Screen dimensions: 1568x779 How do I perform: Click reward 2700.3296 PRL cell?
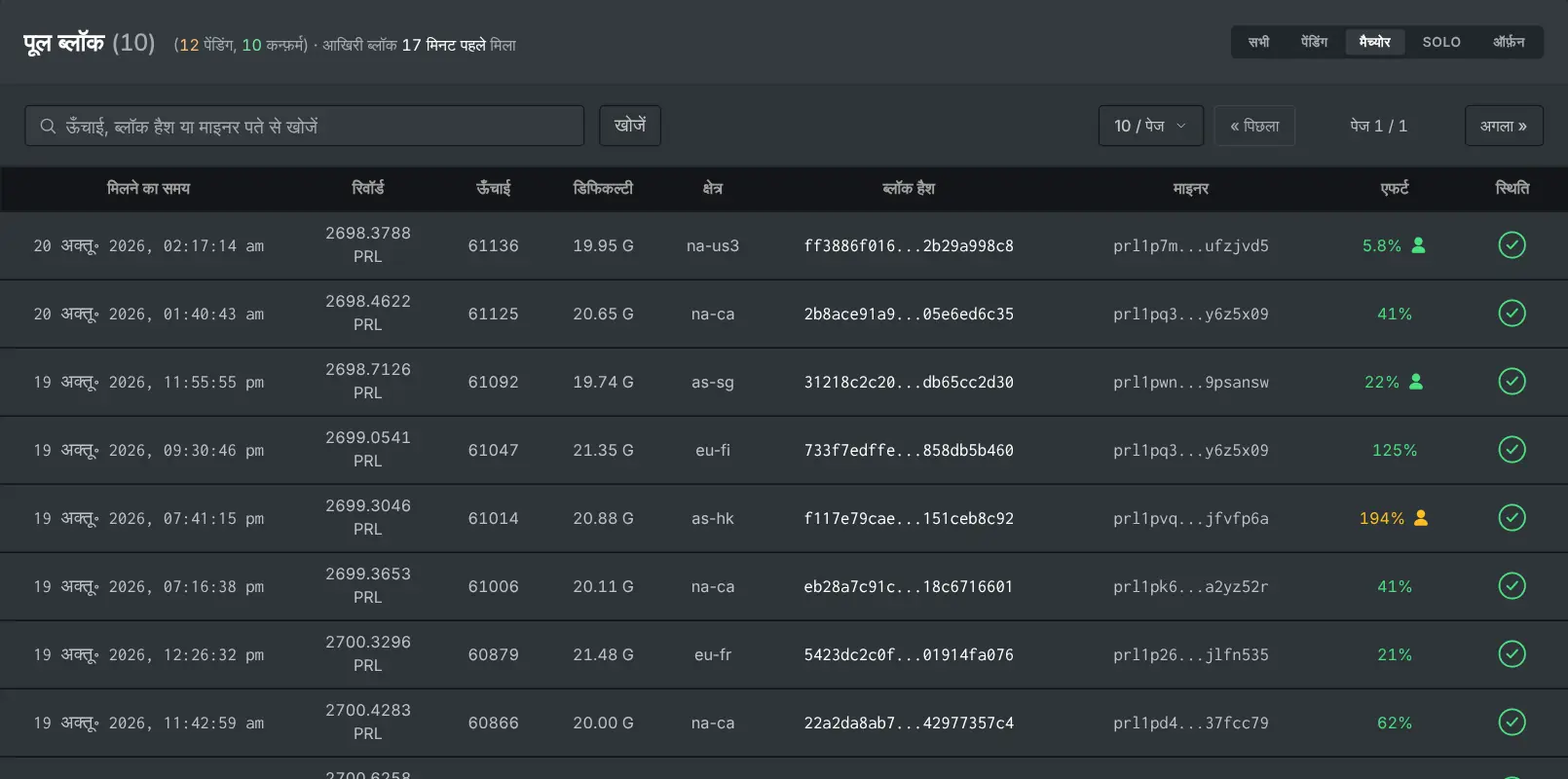point(368,653)
